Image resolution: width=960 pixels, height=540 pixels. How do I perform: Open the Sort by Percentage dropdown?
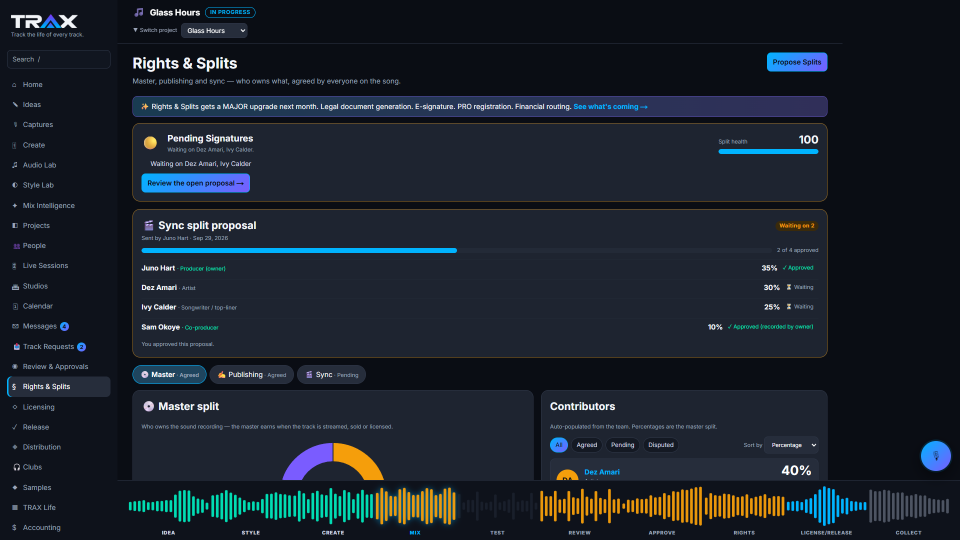(x=792, y=445)
